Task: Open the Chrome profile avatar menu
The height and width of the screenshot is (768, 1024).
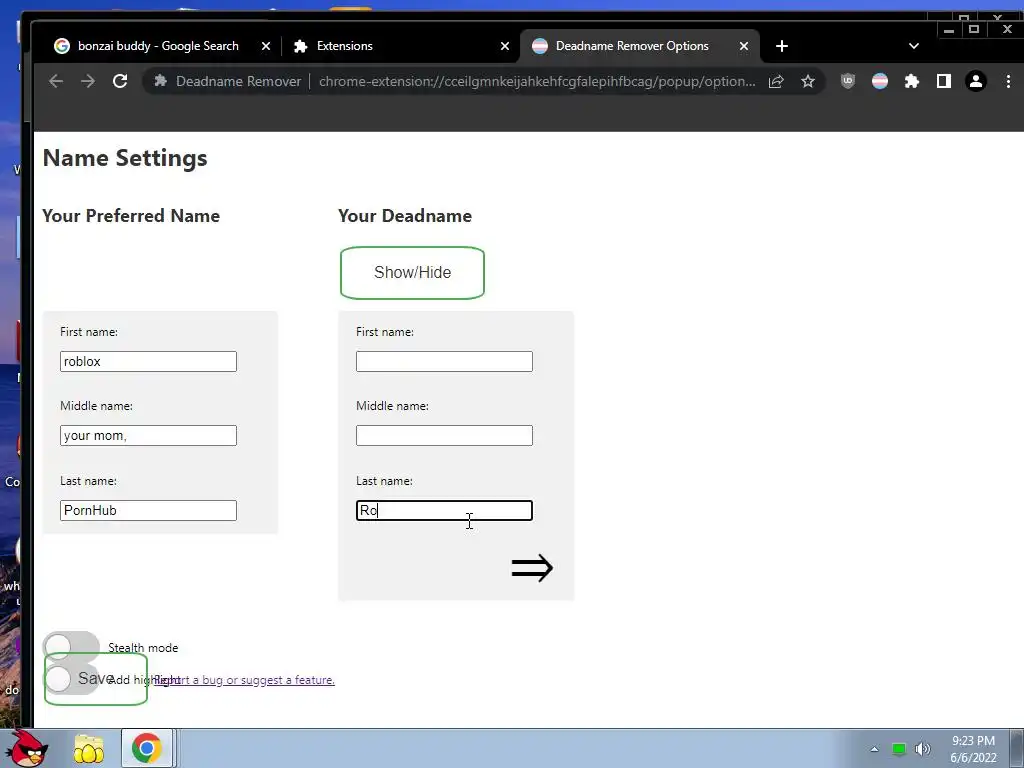Action: point(976,81)
